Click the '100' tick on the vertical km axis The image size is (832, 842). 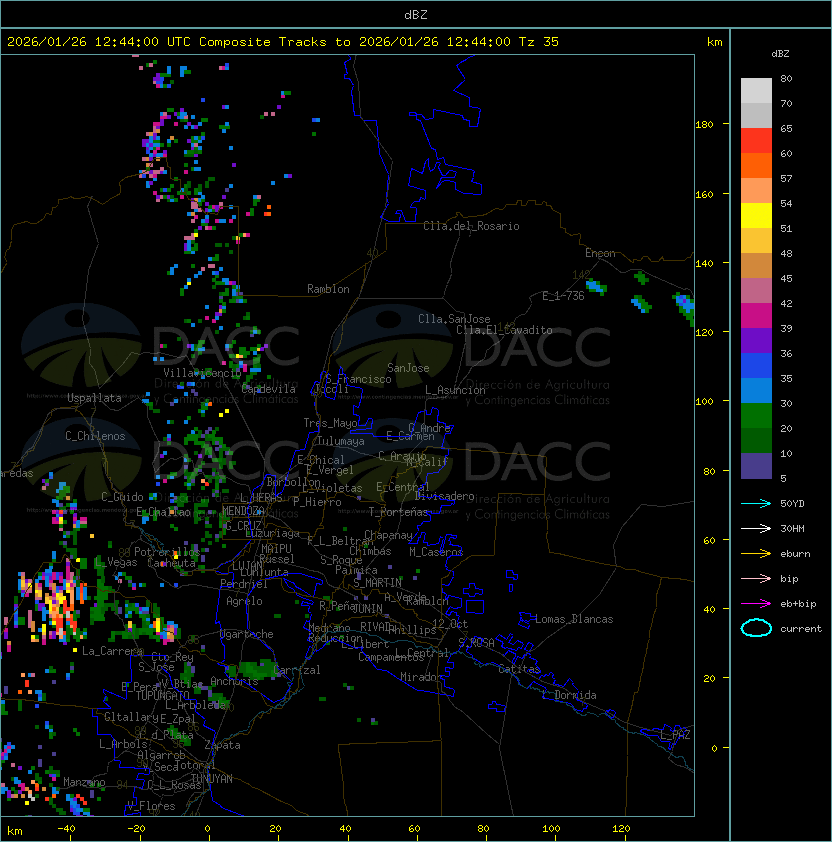tap(704, 402)
